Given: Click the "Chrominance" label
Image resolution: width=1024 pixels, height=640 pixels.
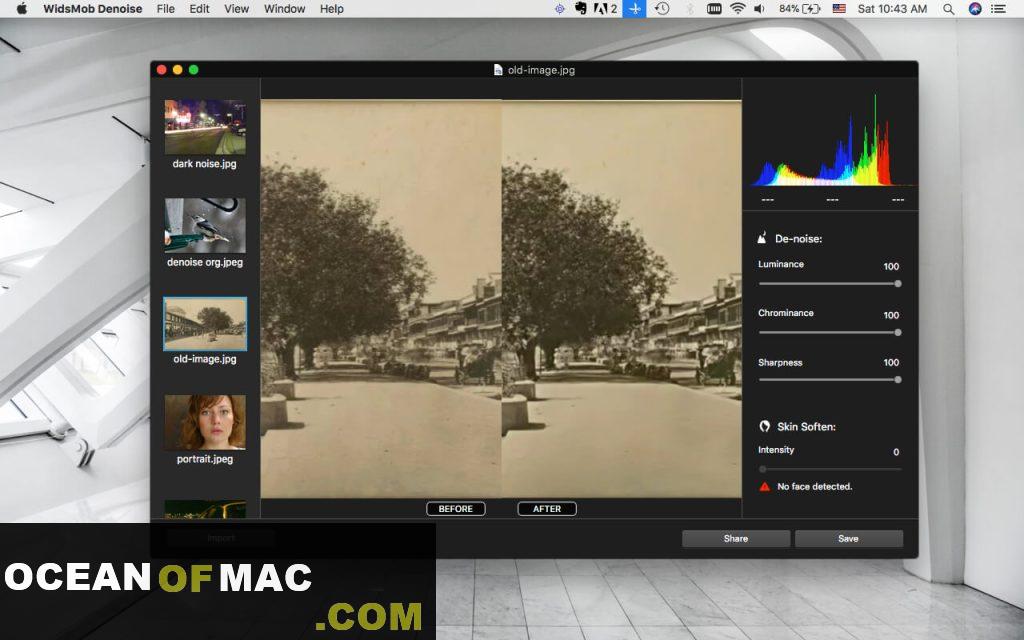Looking at the screenshot, I should pyautogui.click(x=786, y=313).
